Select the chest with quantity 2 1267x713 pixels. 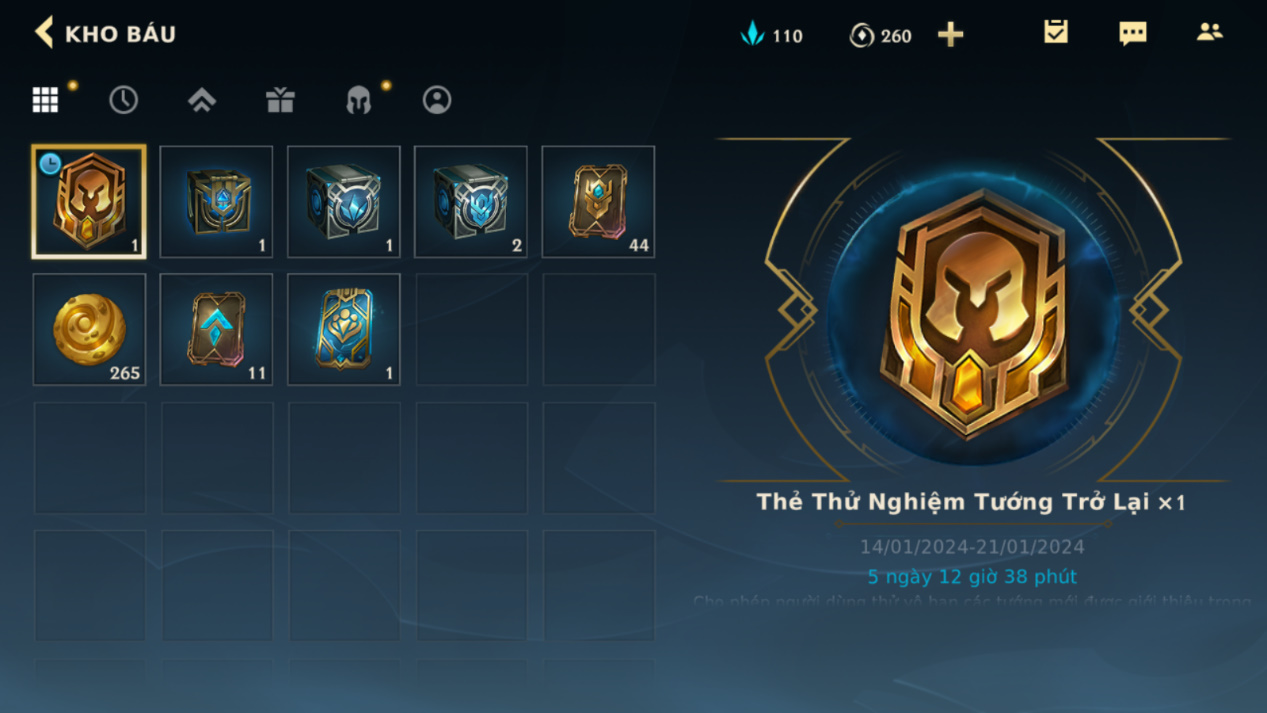(x=471, y=201)
